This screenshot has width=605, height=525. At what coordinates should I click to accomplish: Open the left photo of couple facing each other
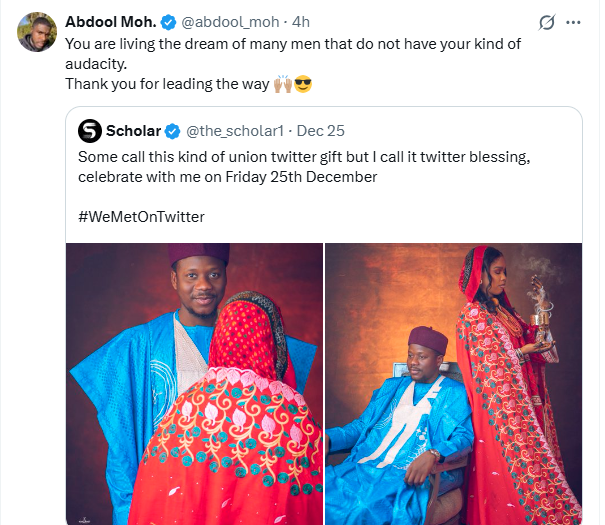[195, 383]
